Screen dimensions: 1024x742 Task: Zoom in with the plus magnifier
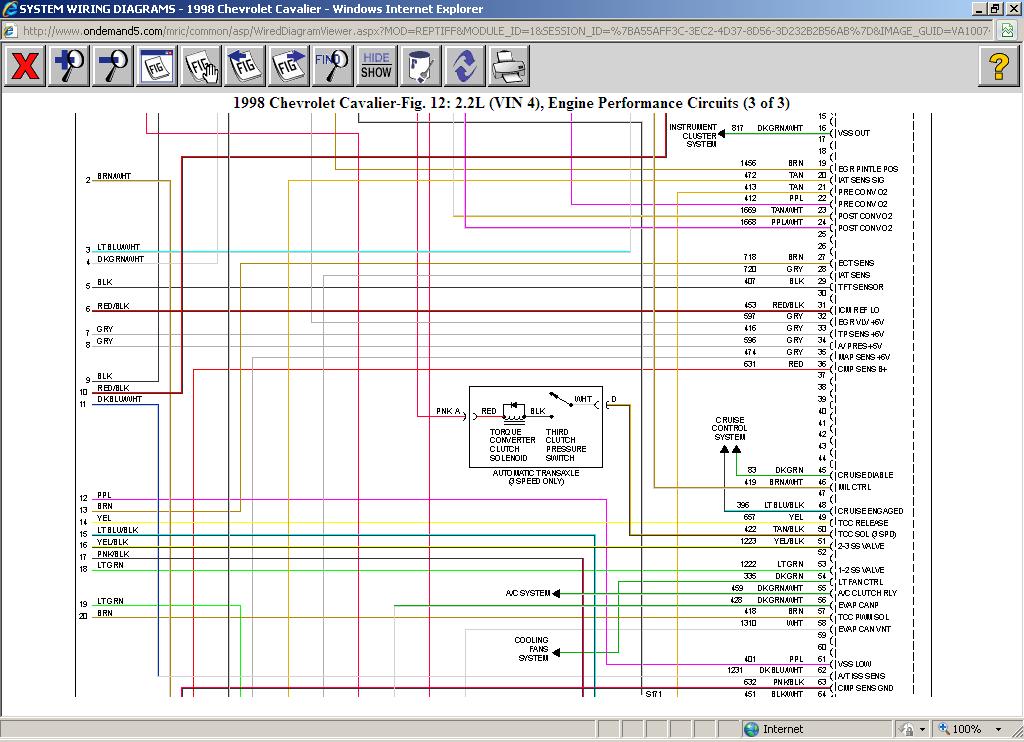coord(69,67)
